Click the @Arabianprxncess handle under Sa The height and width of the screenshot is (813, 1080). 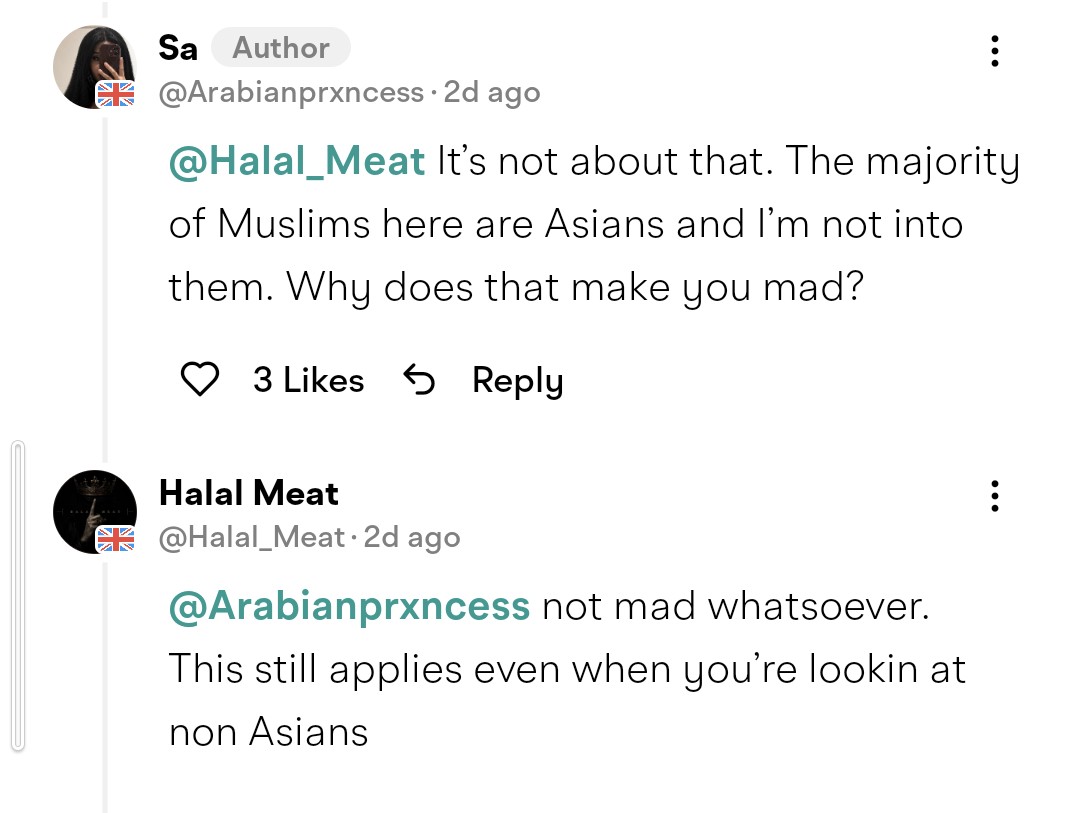tap(291, 92)
